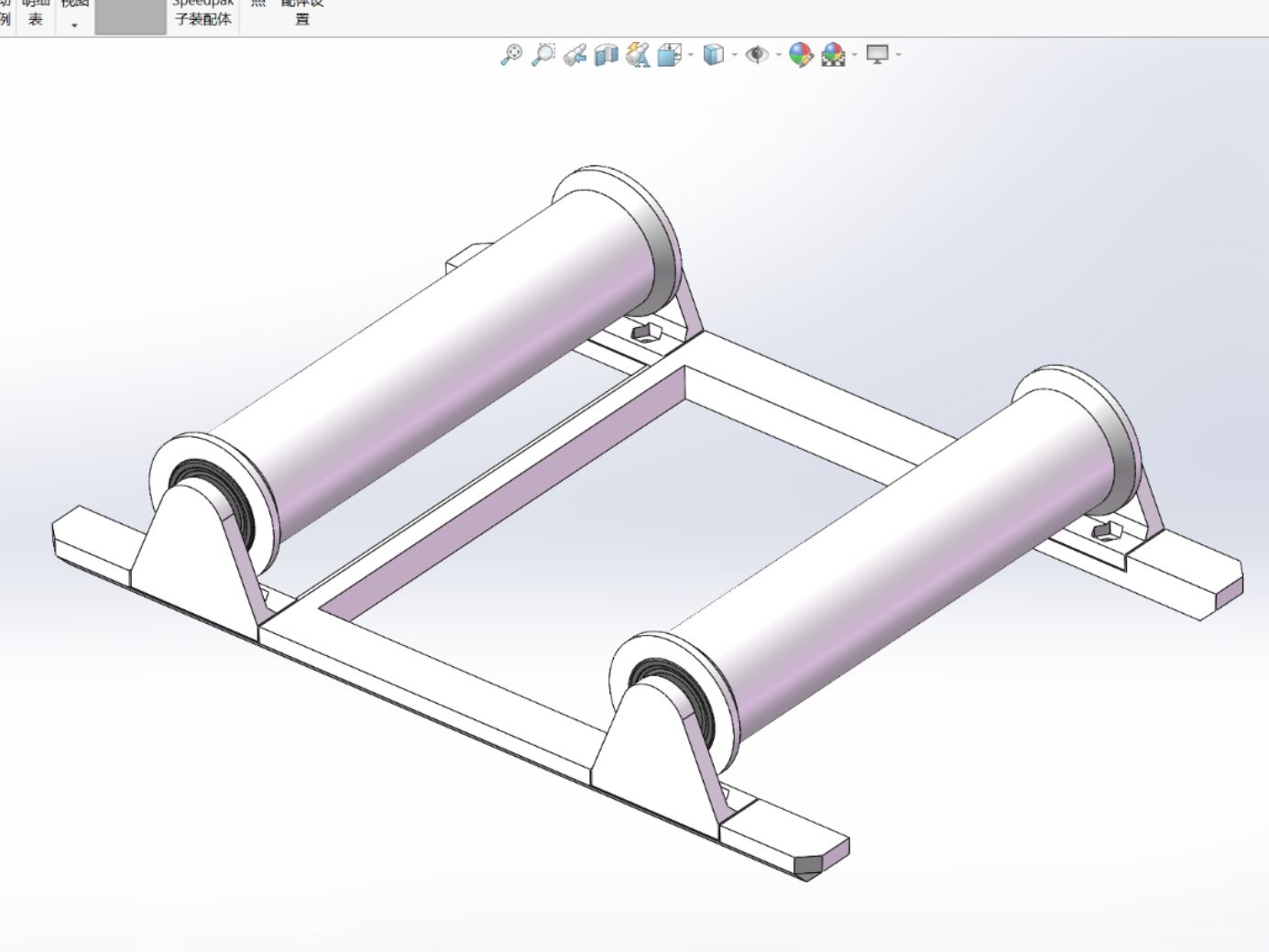
Task: Open the View Settings monitor icon
Action: pos(878,55)
